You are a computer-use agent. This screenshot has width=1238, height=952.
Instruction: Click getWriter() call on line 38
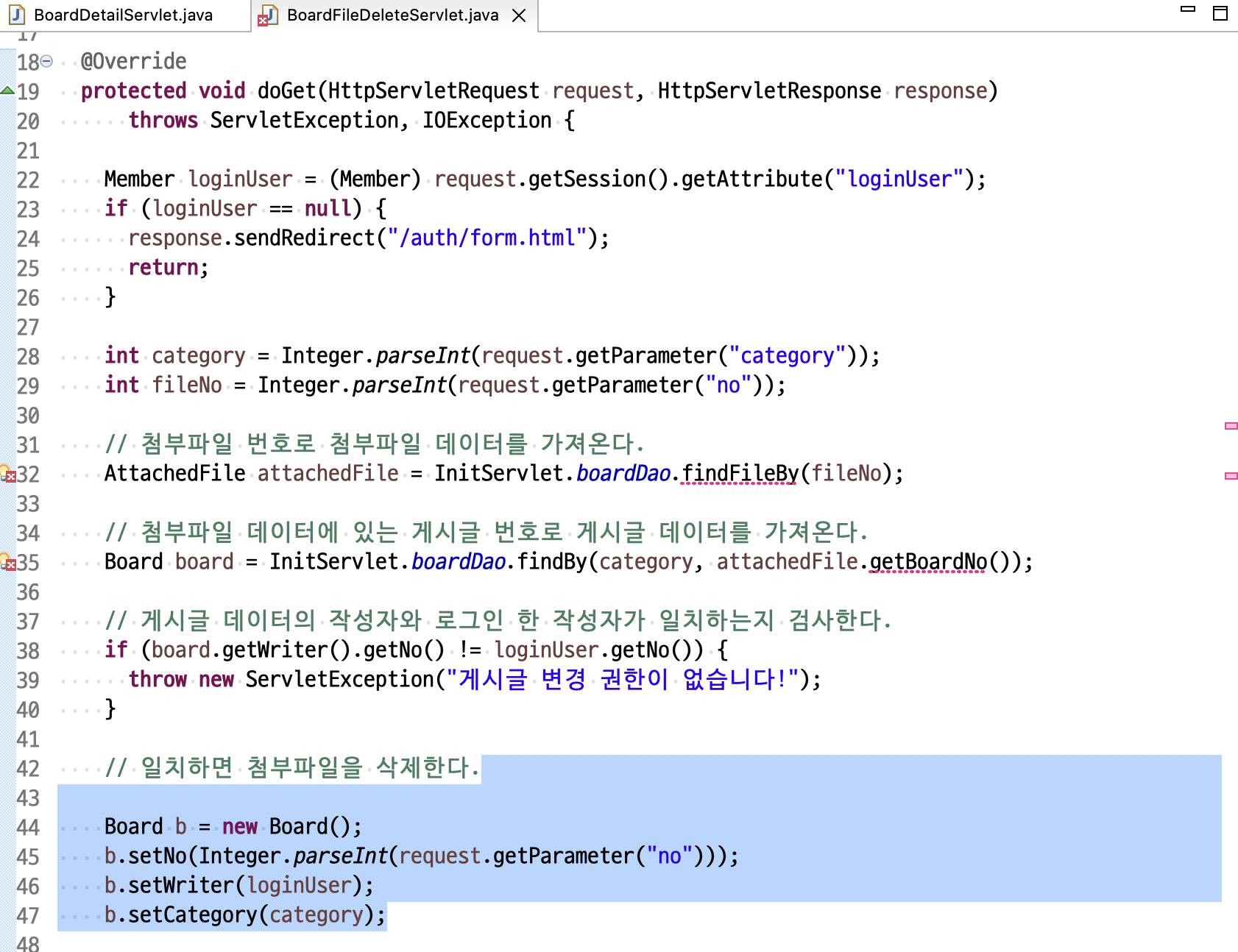[286, 650]
